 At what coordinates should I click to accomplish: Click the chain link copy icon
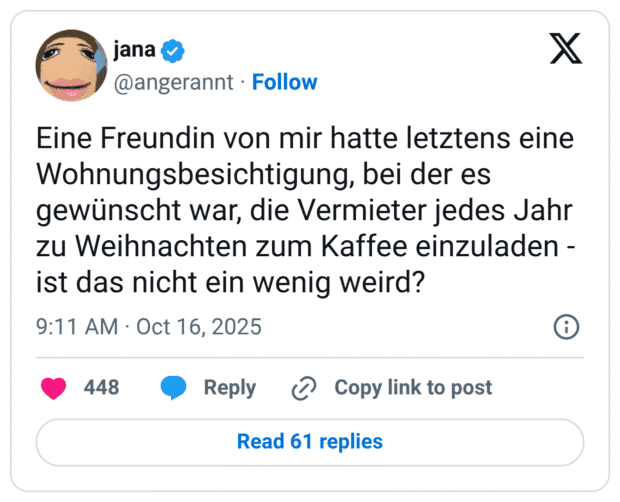click(303, 388)
